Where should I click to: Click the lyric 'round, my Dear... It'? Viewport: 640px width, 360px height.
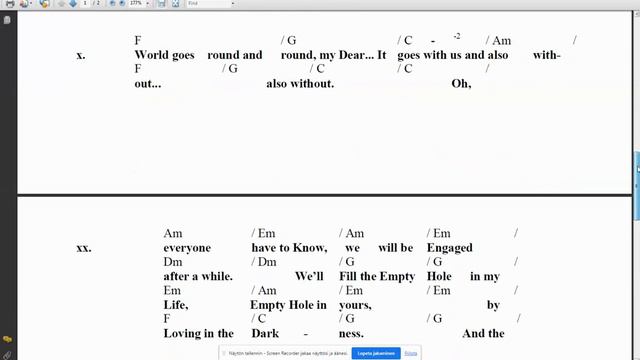[x=333, y=55]
